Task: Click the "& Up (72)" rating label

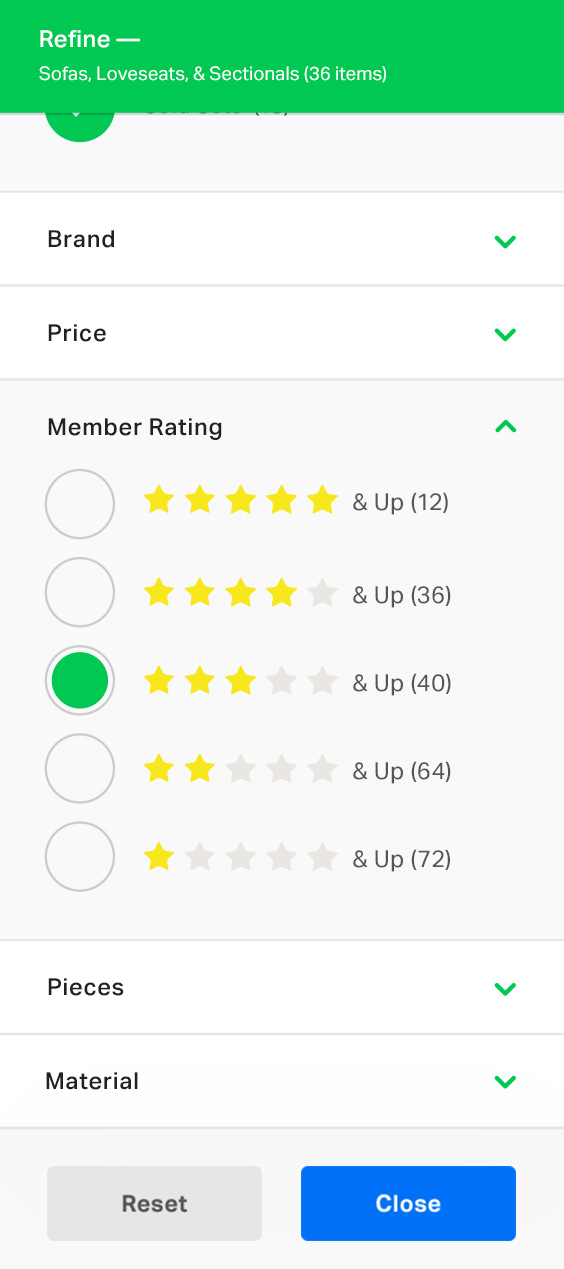Action: coord(402,859)
